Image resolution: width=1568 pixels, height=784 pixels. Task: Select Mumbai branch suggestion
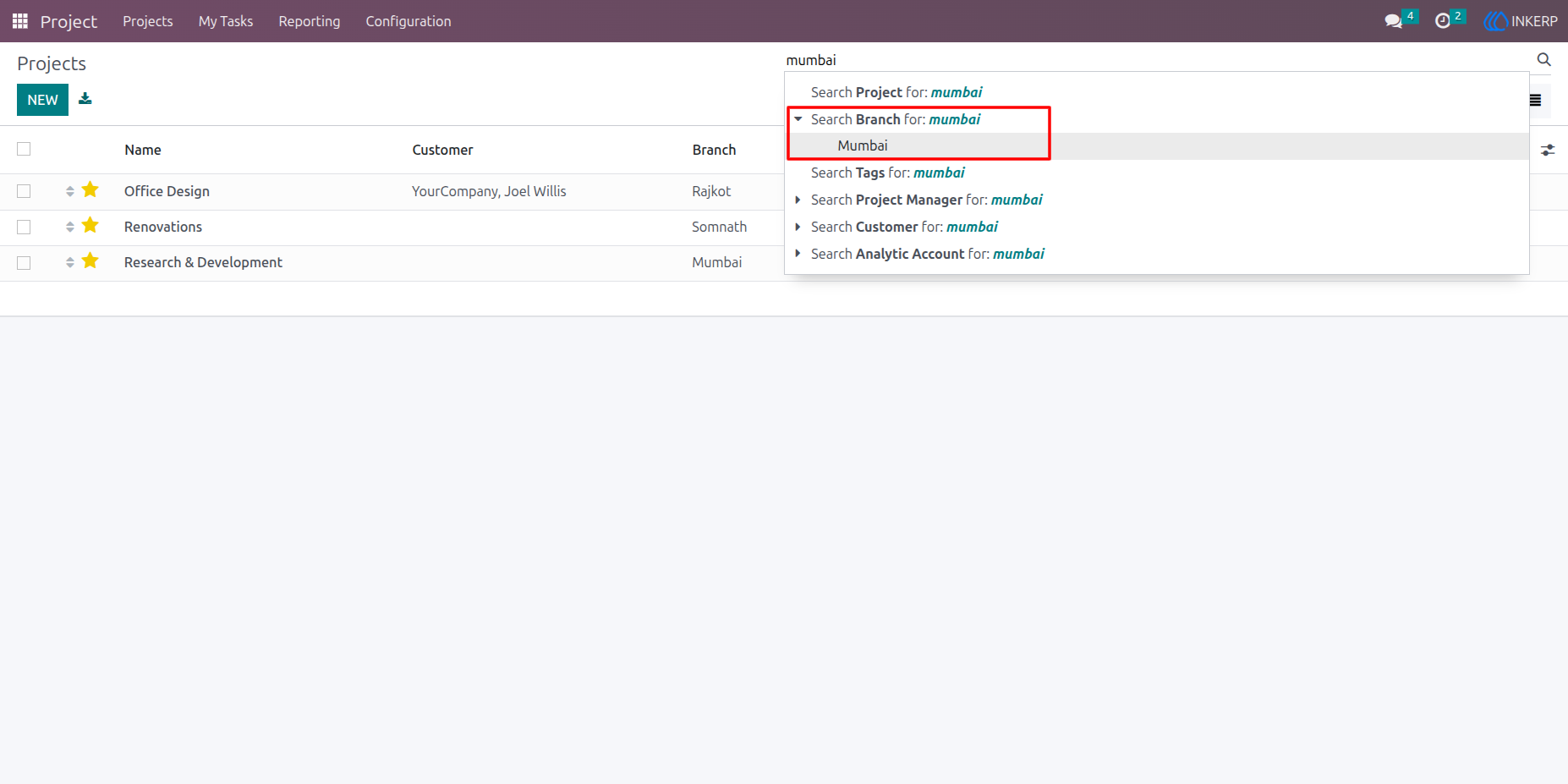click(x=862, y=145)
